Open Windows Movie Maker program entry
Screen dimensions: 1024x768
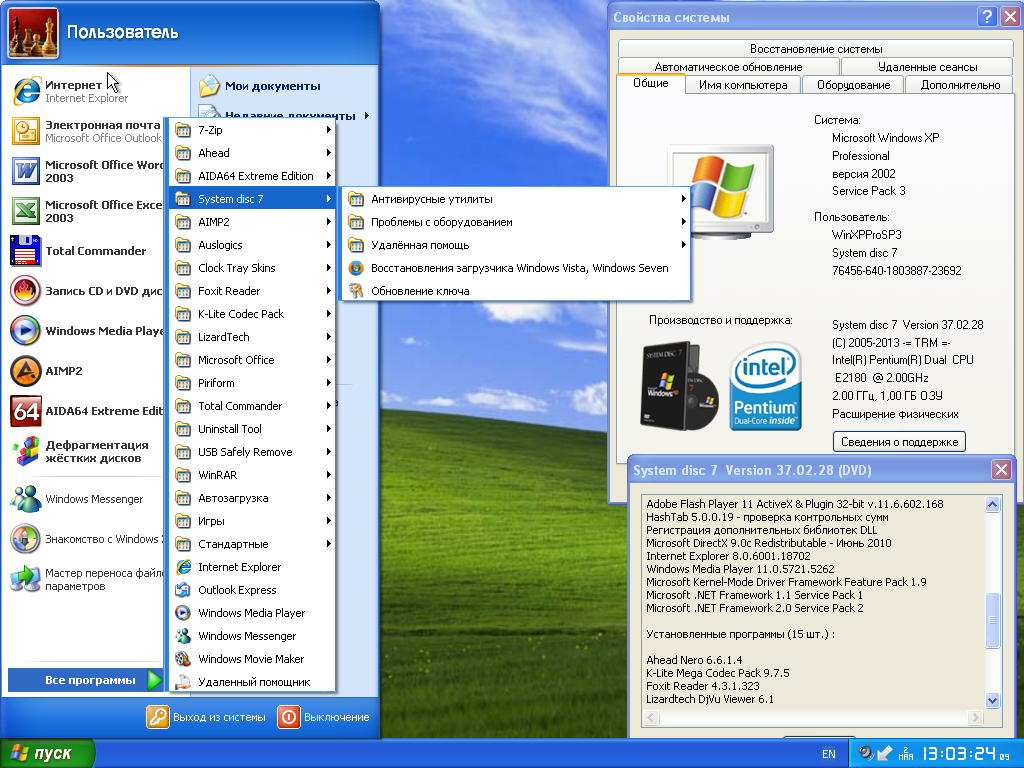pyautogui.click(x=250, y=659)
